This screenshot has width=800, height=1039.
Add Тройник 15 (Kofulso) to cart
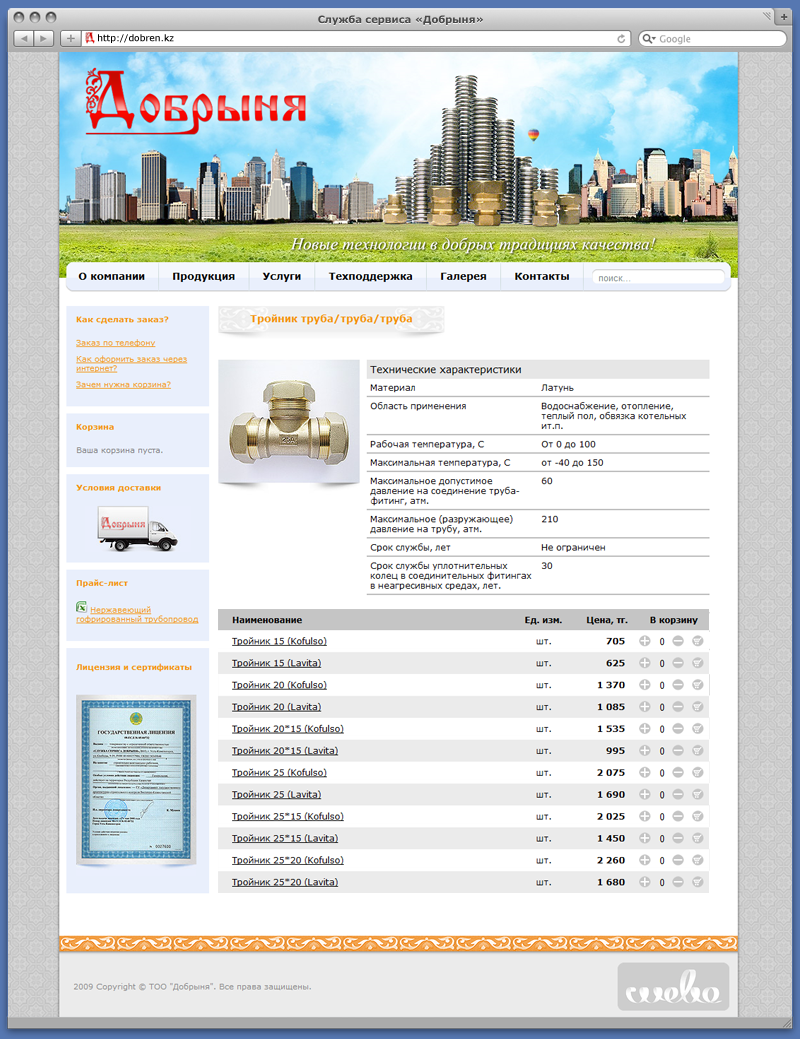click(x=697, y=641)
